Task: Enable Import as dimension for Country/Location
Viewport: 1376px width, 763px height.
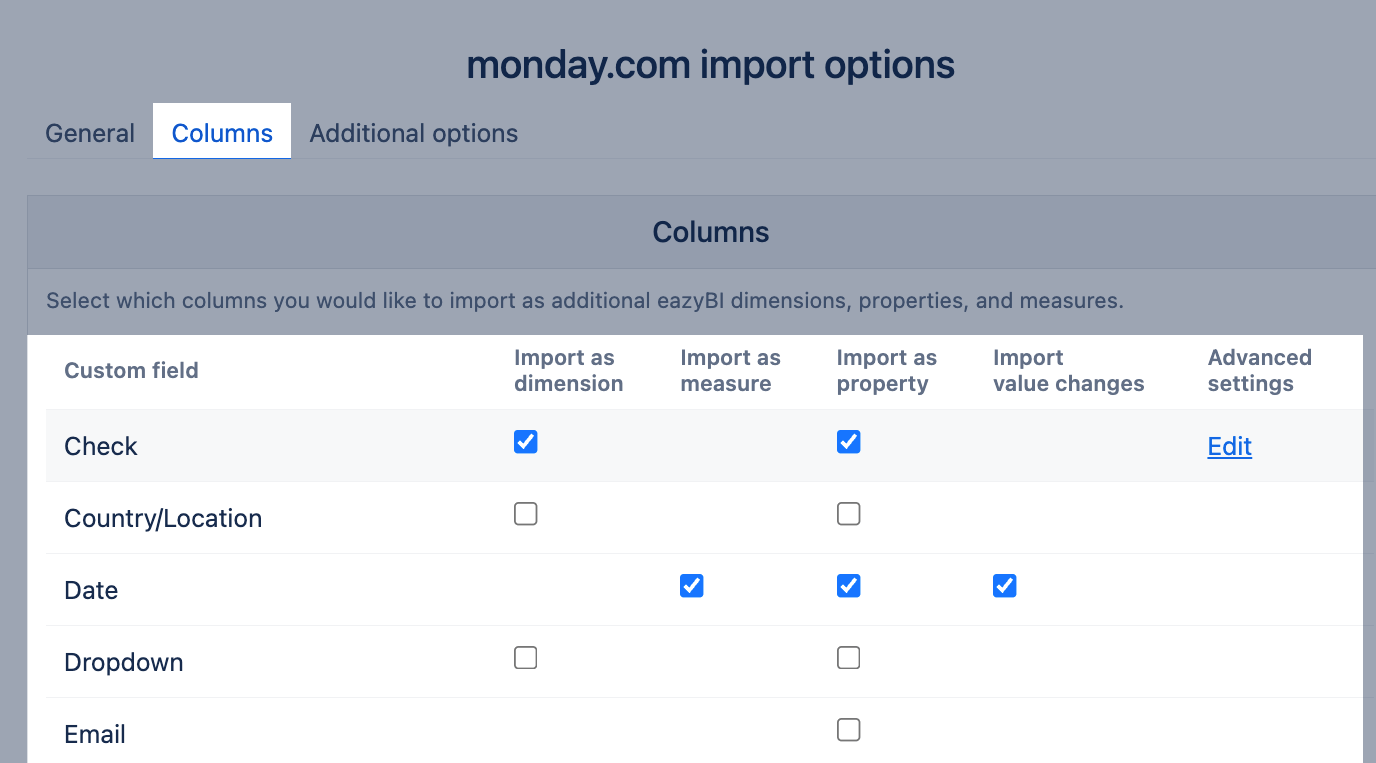Action: (x=526, y=514)
